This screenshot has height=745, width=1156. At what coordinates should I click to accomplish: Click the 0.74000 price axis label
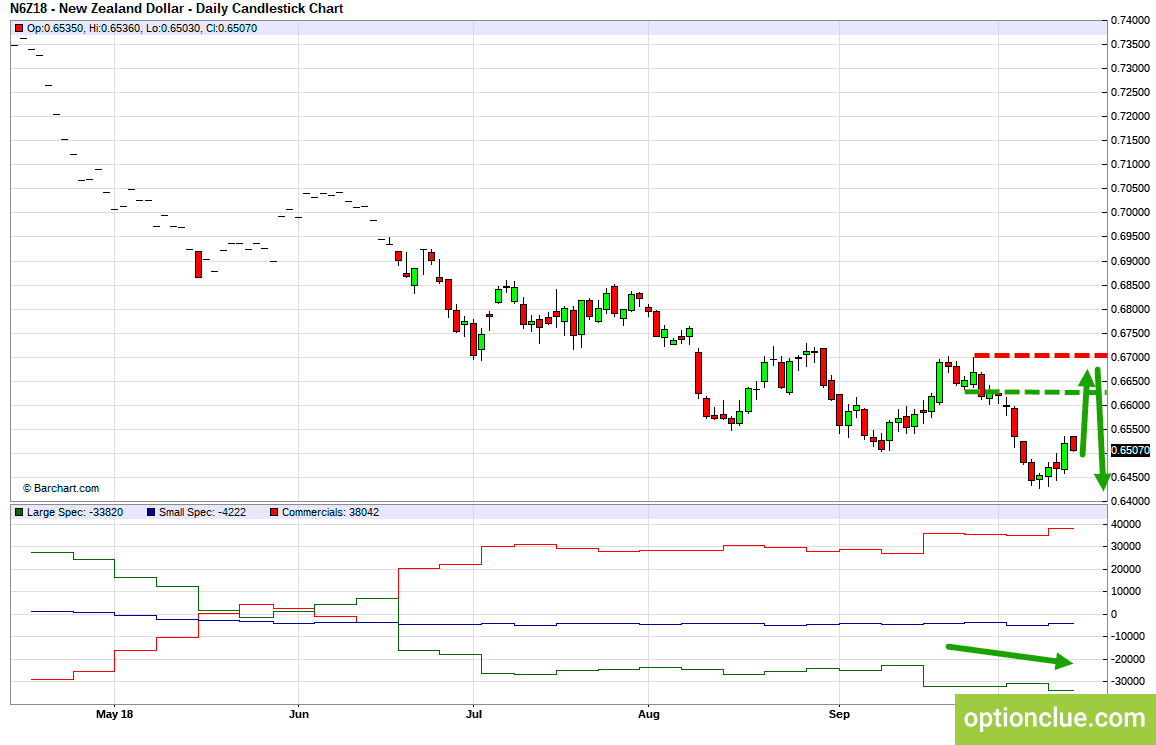click(1130, 21)
